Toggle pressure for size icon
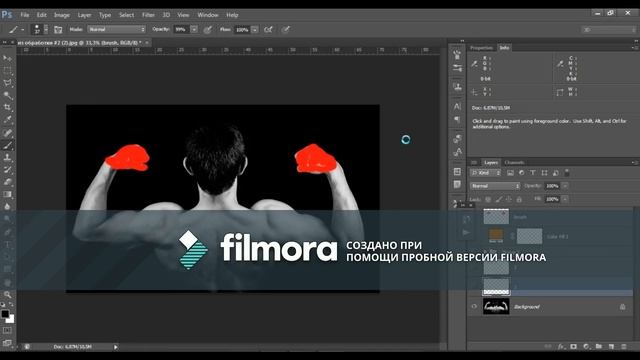Screen dimensions: 640x360 click(286, 29)
